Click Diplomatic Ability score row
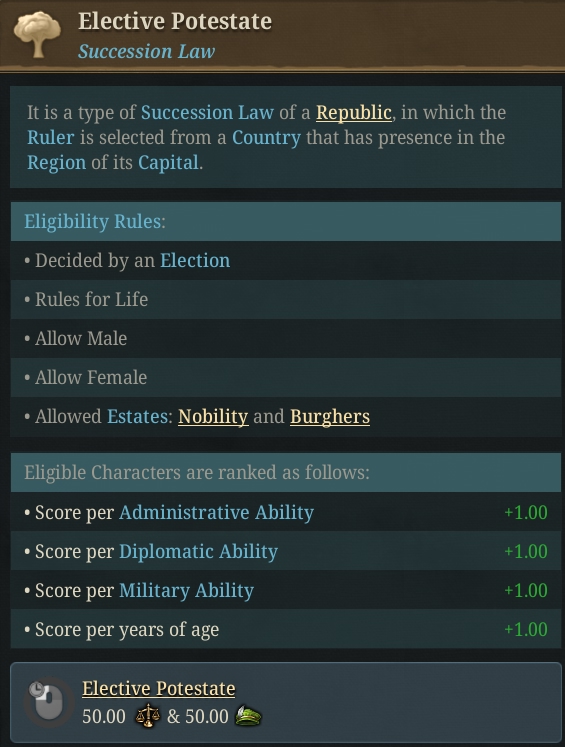 tap(286, 552)
